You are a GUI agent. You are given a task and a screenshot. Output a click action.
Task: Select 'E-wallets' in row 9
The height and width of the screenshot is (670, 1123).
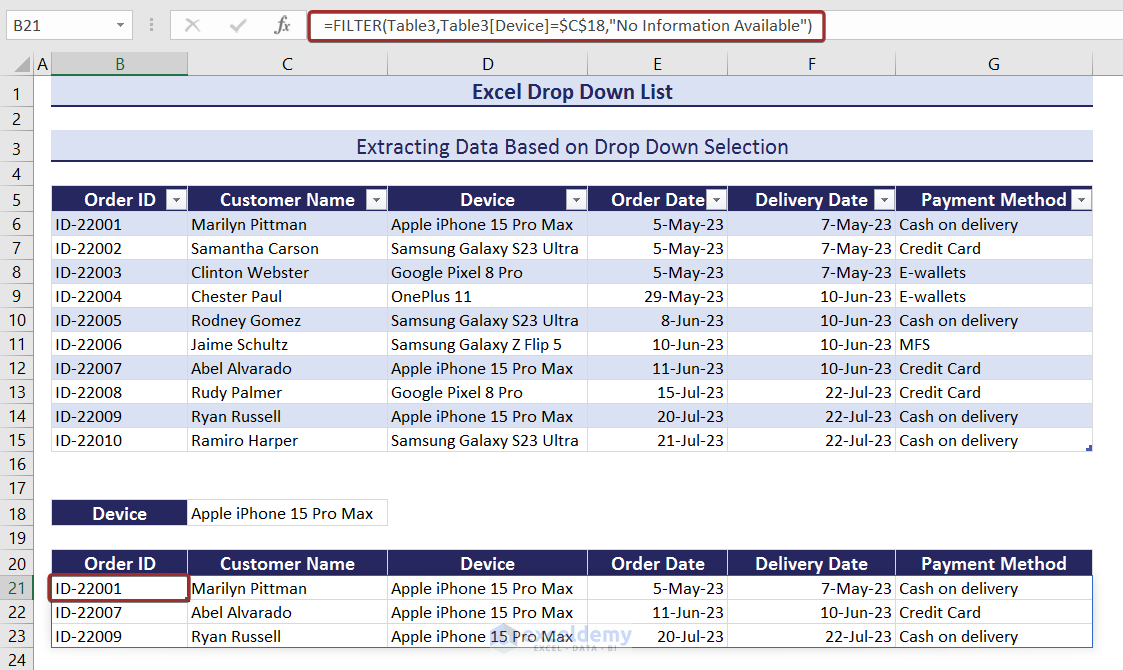994,297
